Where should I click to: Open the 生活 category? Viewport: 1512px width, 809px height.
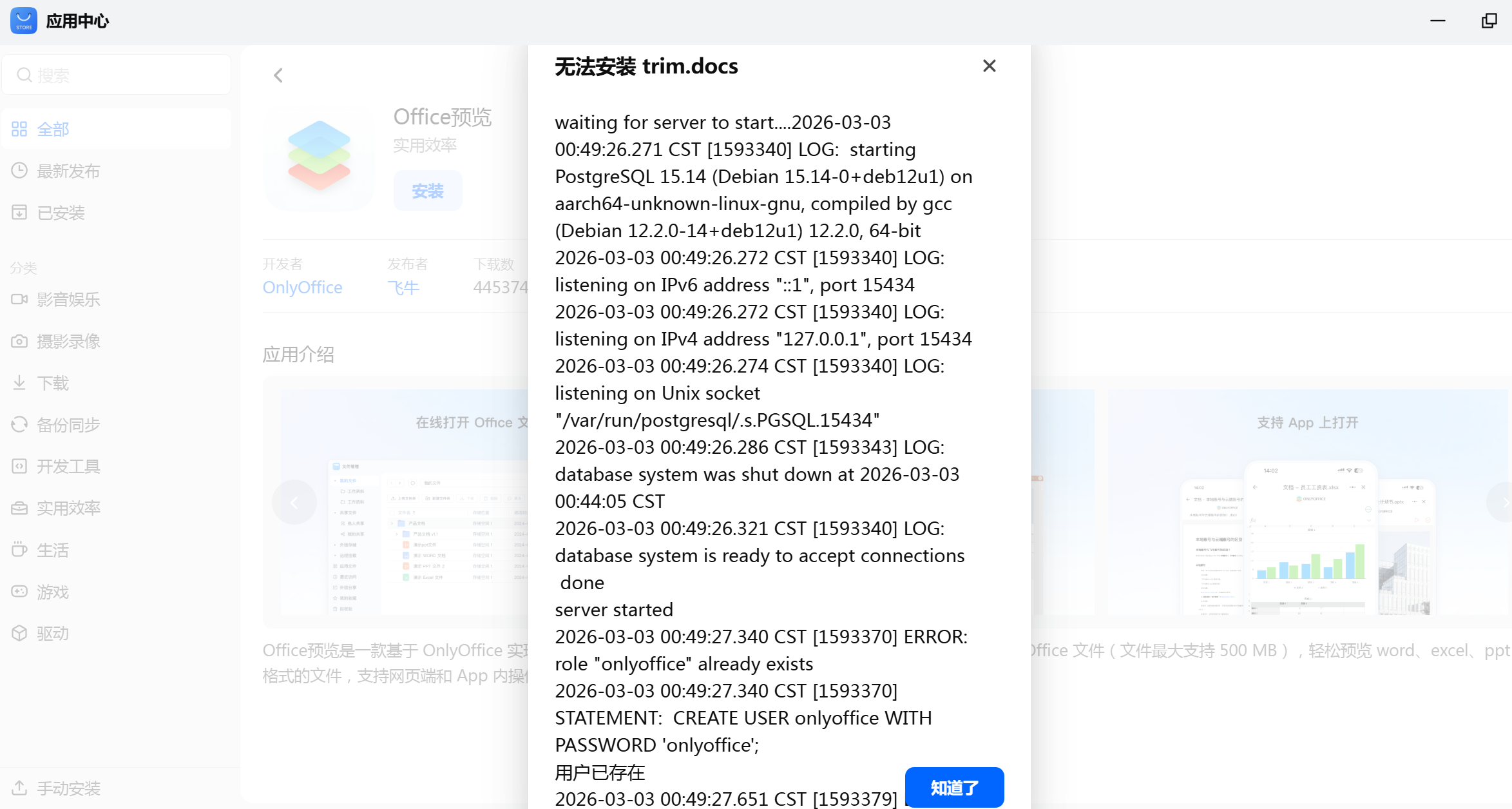[53, 551]
